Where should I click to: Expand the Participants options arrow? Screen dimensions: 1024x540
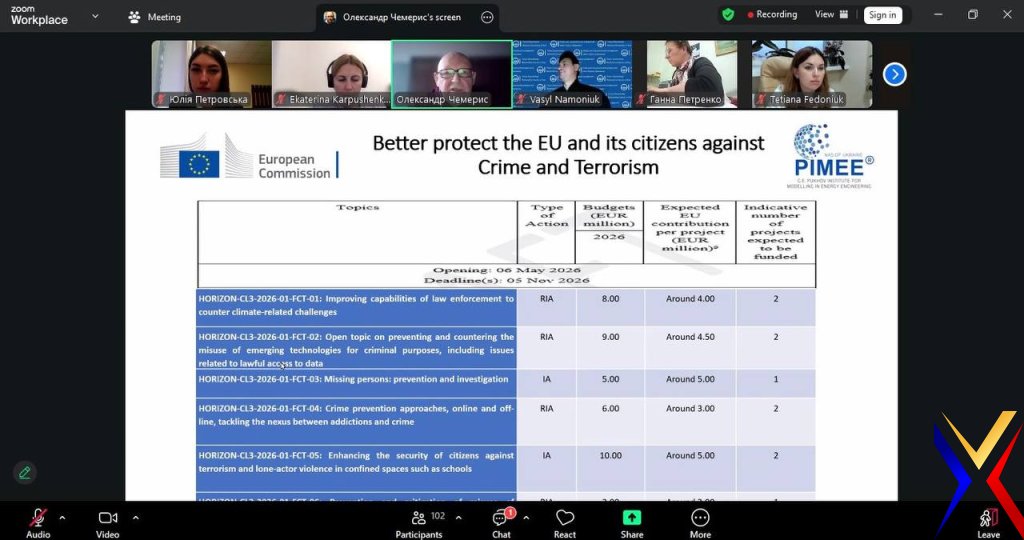click(x=459, y=517)
